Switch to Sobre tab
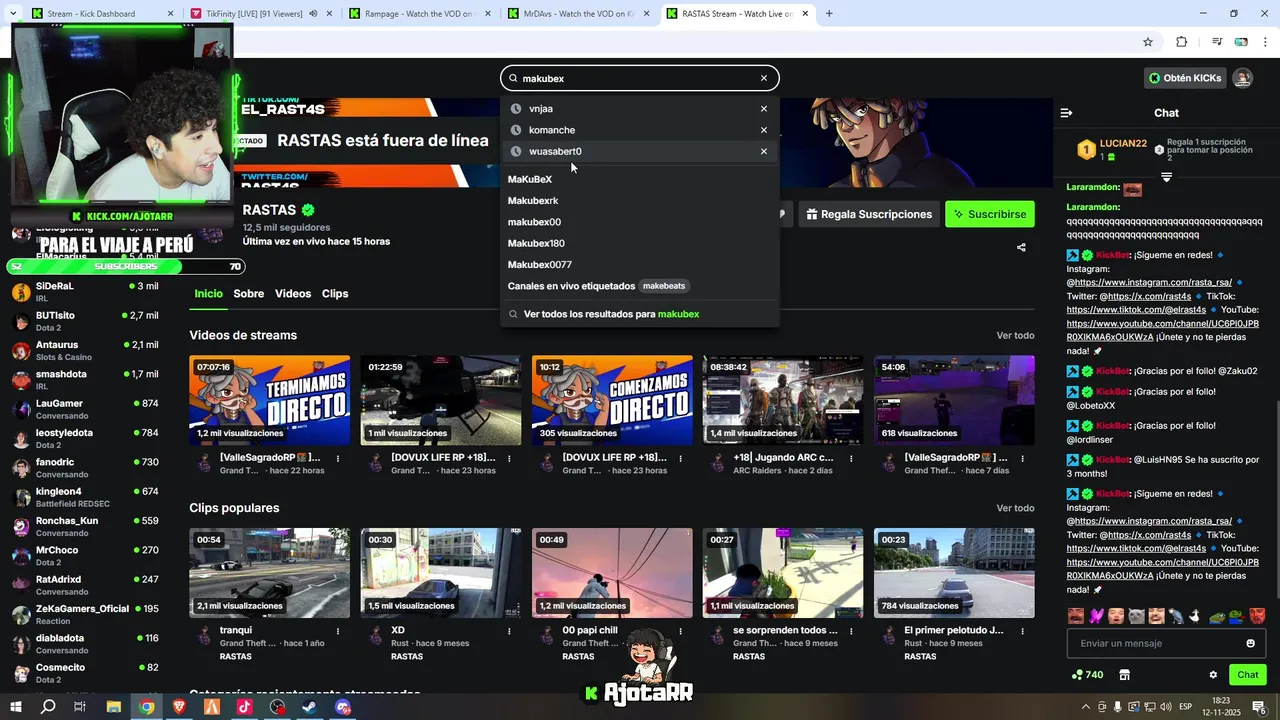 (x=249, y=294)
